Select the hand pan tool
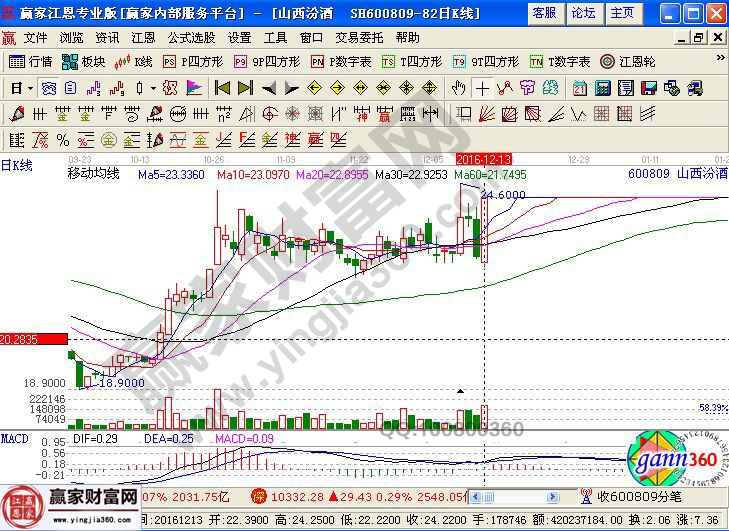This screenshot has height=531, width=729. point(459,87)
